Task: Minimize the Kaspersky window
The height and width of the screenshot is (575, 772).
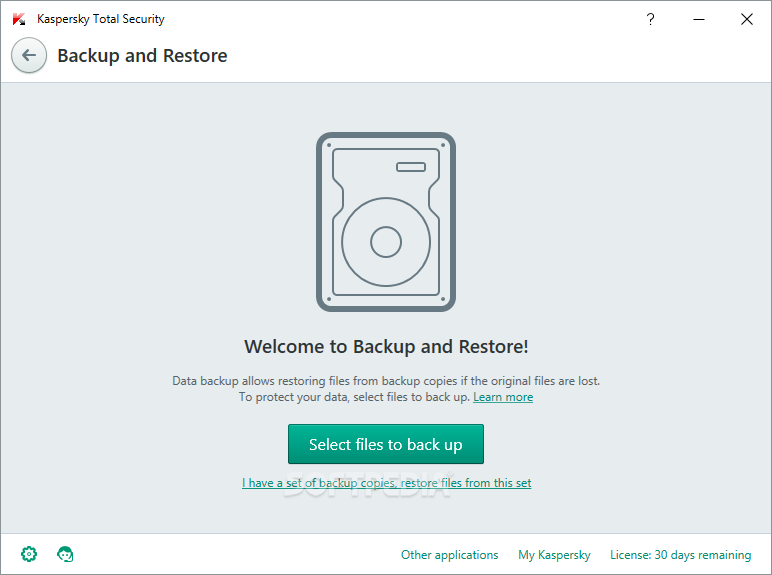Action: coord(699,19)
